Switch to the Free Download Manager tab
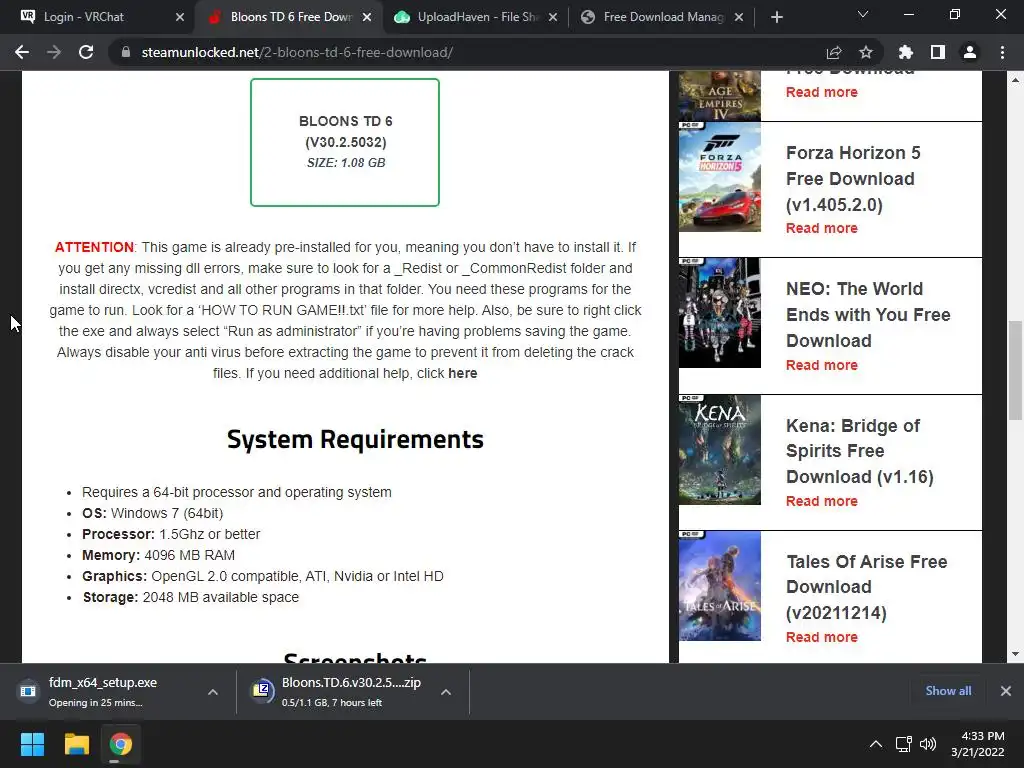Viewport: 1024px width, 768px height. pos(663,17)
